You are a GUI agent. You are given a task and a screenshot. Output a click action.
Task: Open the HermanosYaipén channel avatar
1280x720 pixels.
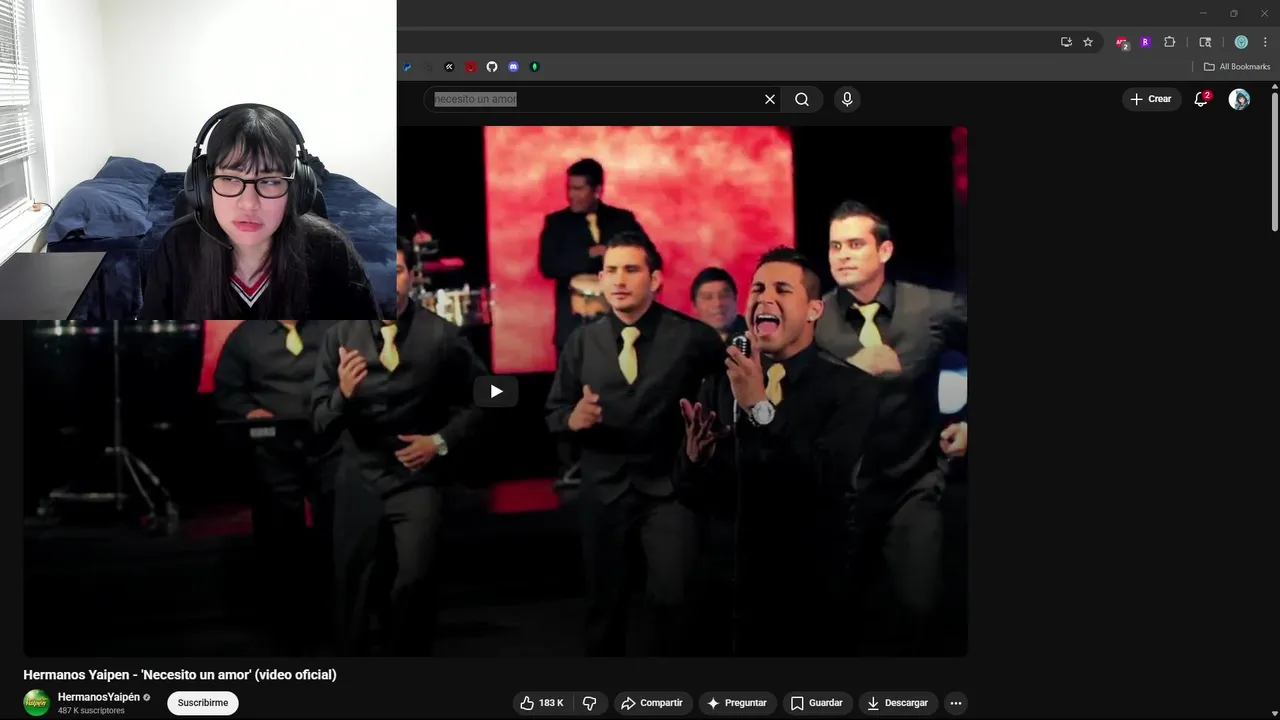pyautogui.click(x=37, y=703)
